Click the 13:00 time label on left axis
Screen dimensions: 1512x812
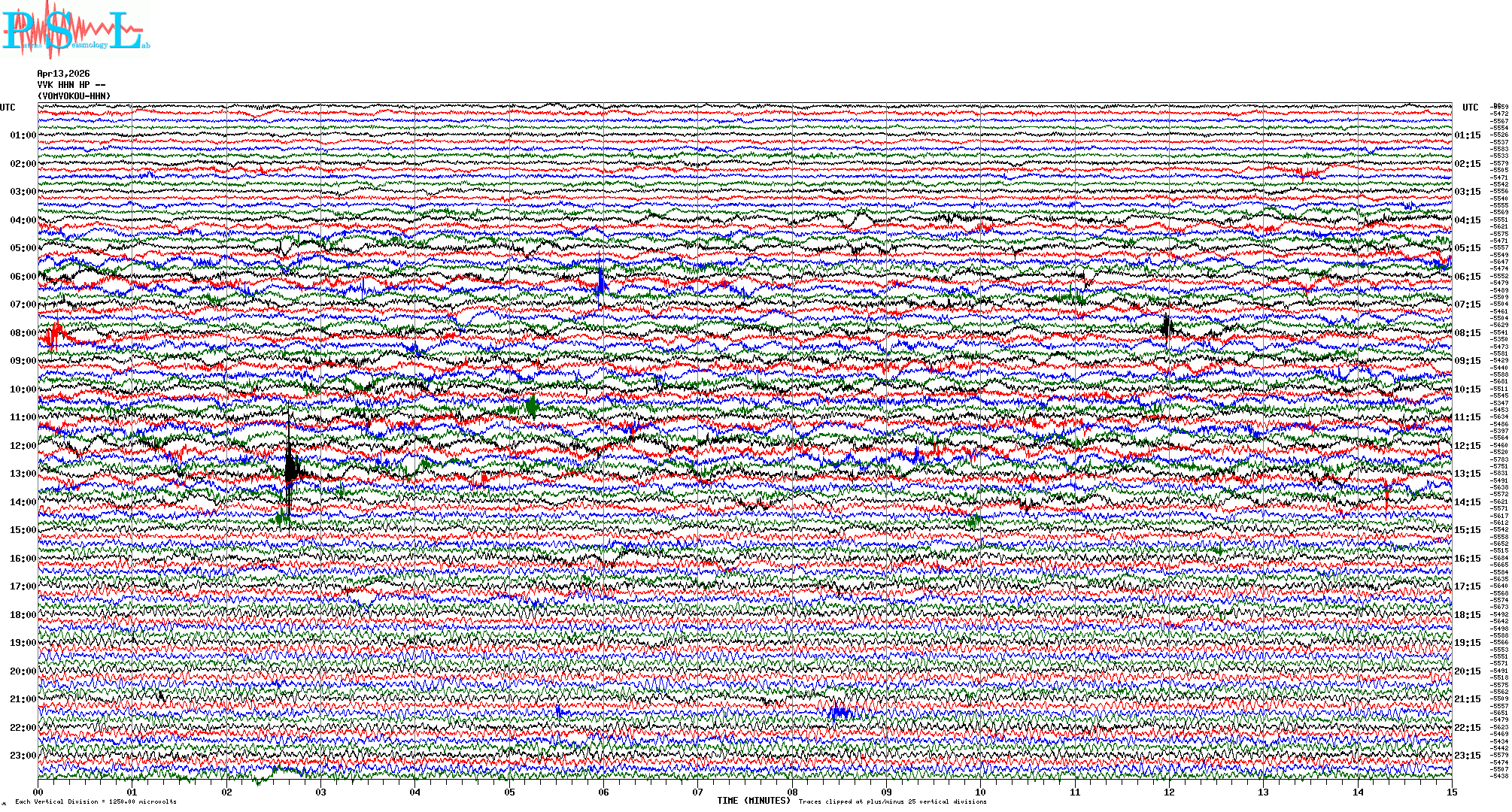tap(23, 474)
